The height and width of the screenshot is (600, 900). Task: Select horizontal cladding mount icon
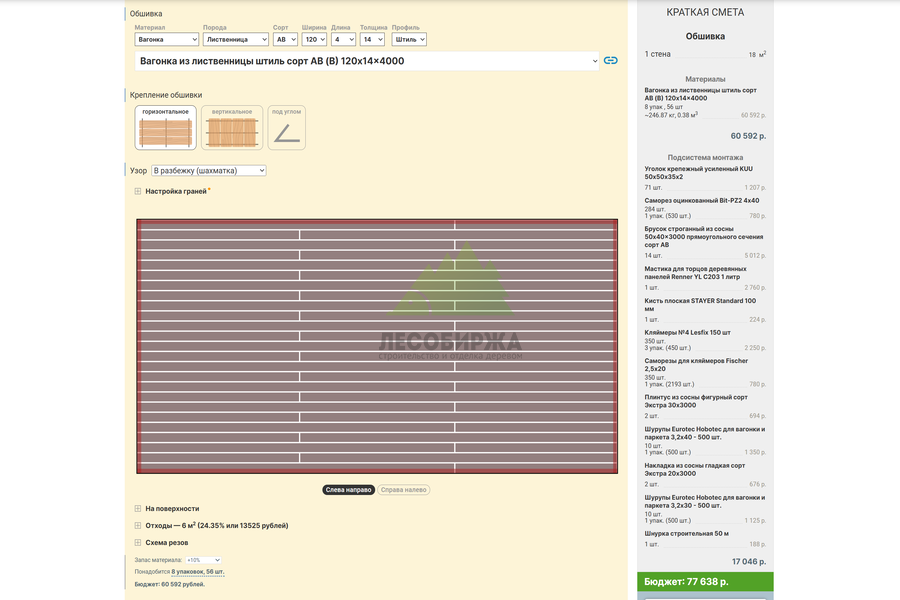coord(166,127)
